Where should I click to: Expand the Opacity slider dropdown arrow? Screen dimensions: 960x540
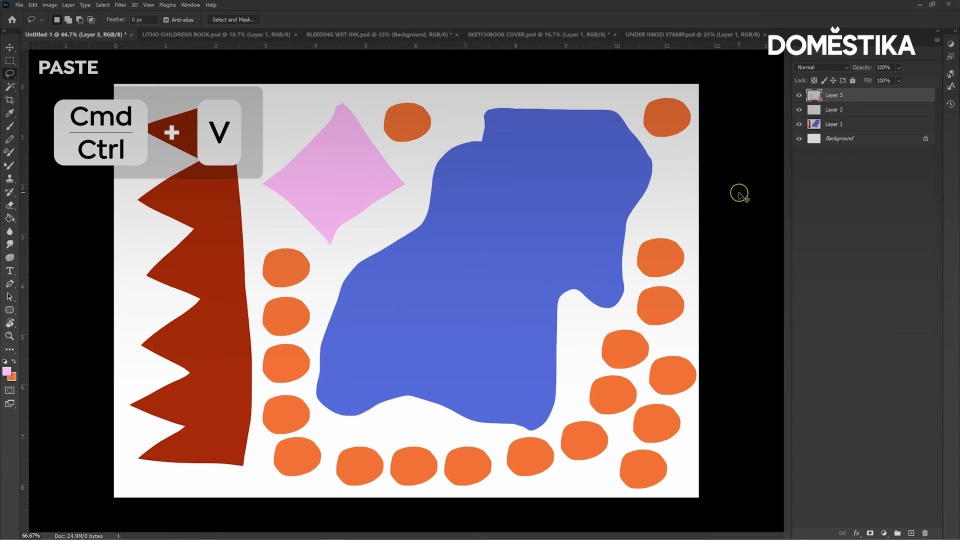(898, 67)
